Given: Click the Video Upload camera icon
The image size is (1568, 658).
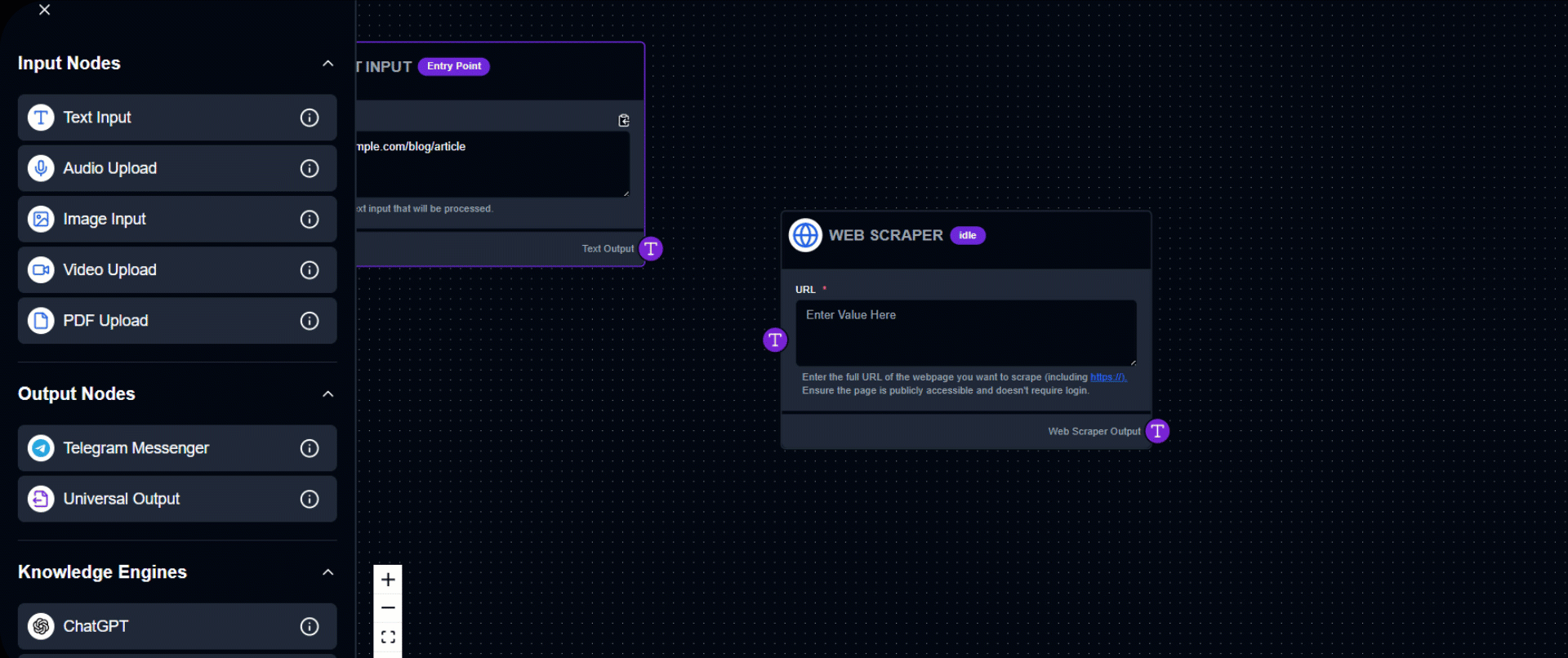Looking at the screenshot, I should pyautogui.click(x=41, y=270).
